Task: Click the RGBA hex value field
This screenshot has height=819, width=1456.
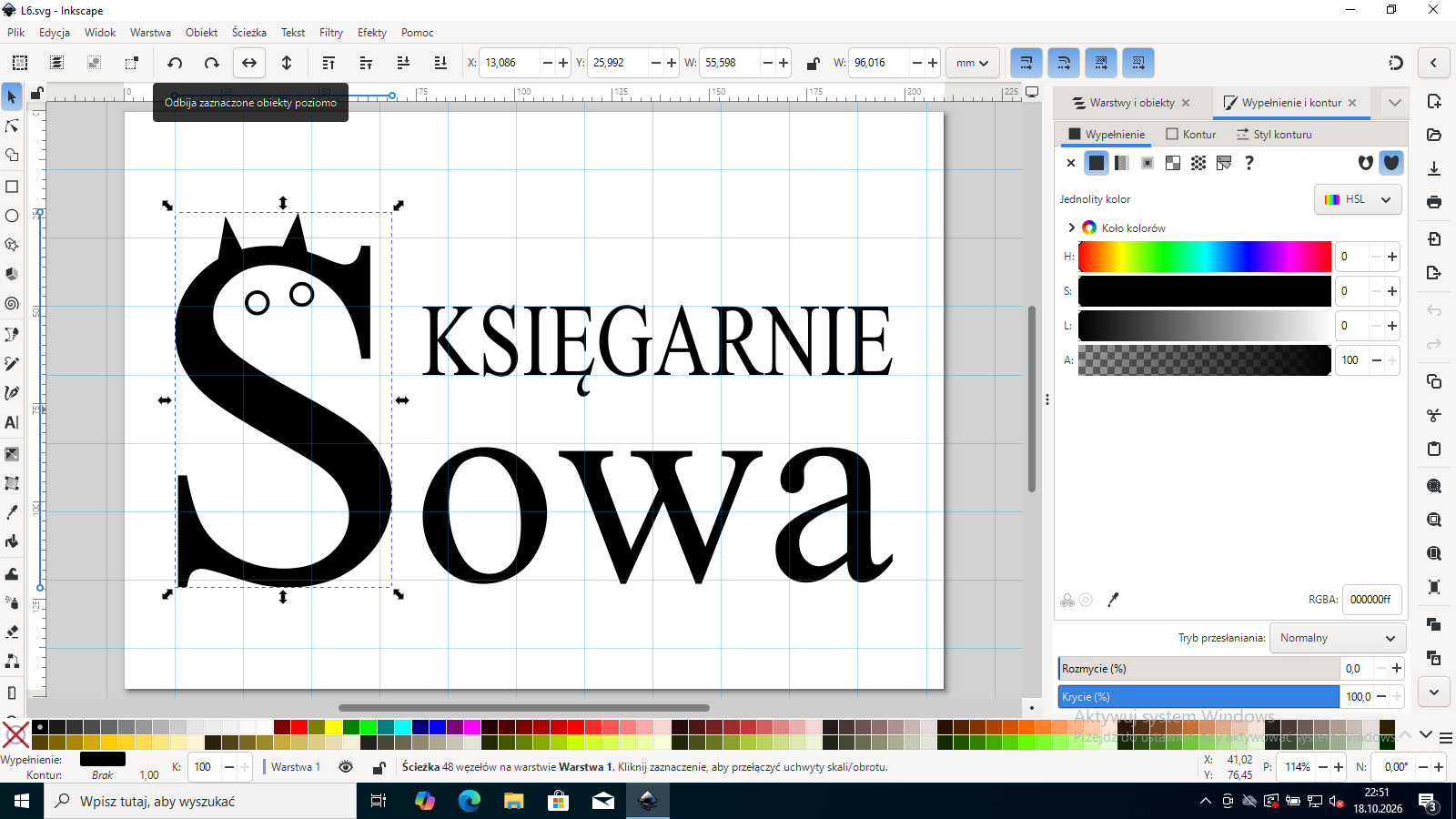Action: pos(1371,600)
